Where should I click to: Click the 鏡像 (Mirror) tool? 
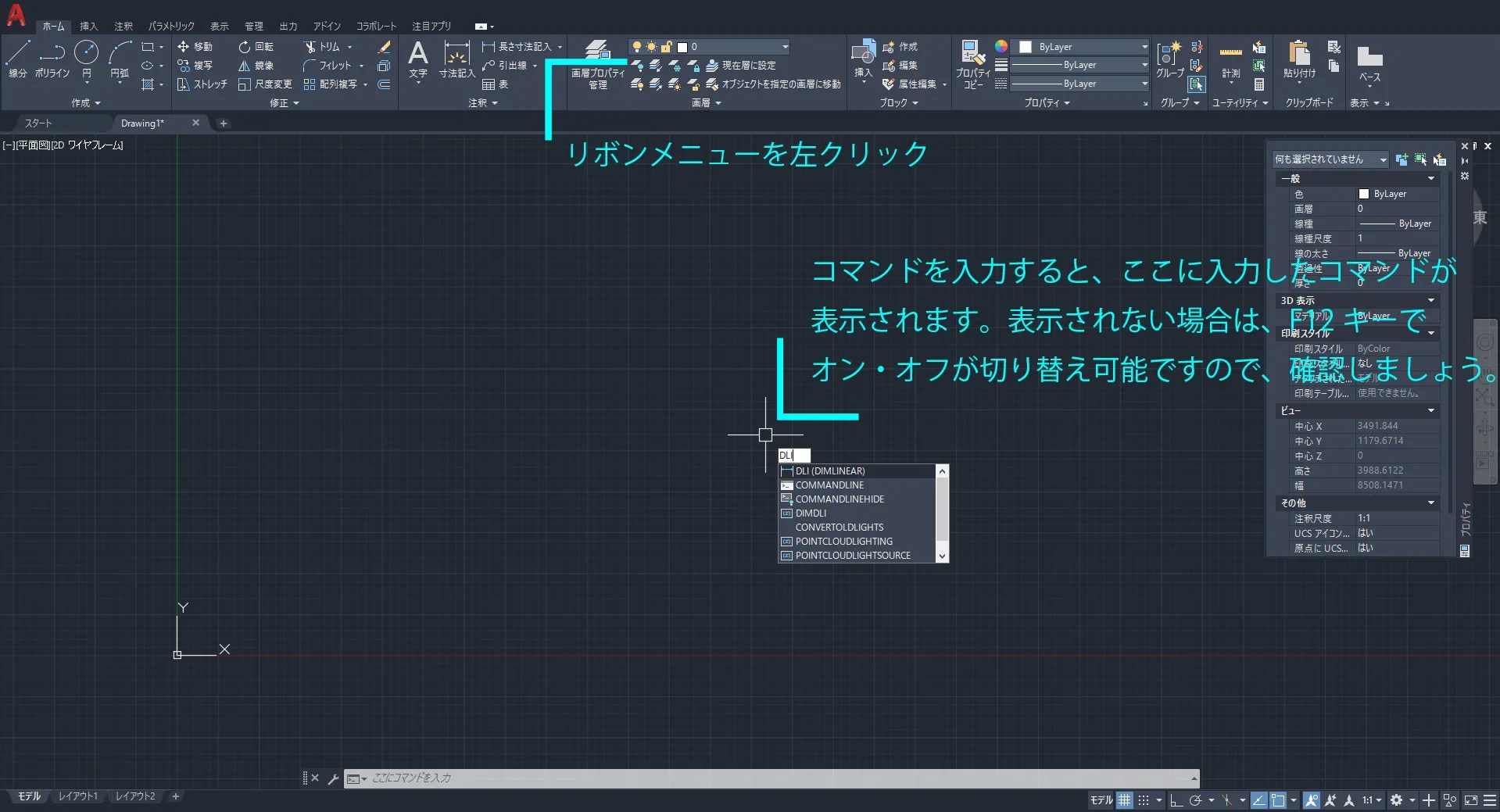tap(256, 66)
